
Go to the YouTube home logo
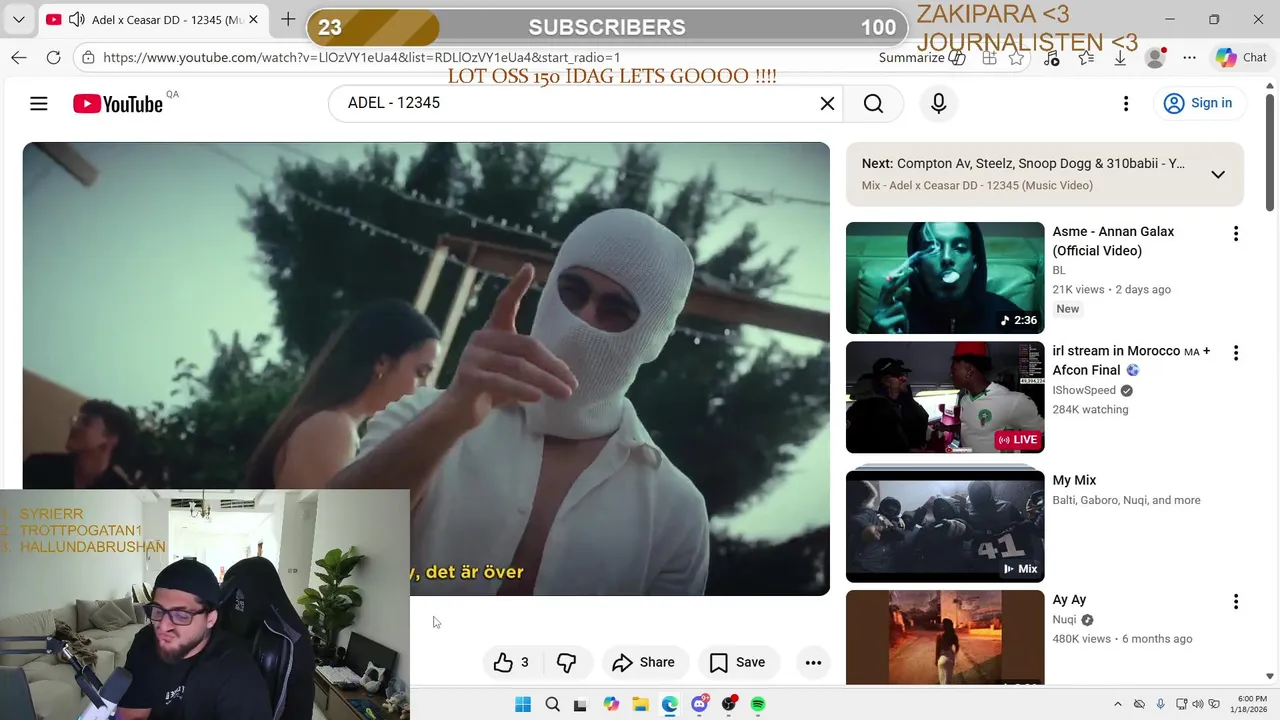point(118,104)
